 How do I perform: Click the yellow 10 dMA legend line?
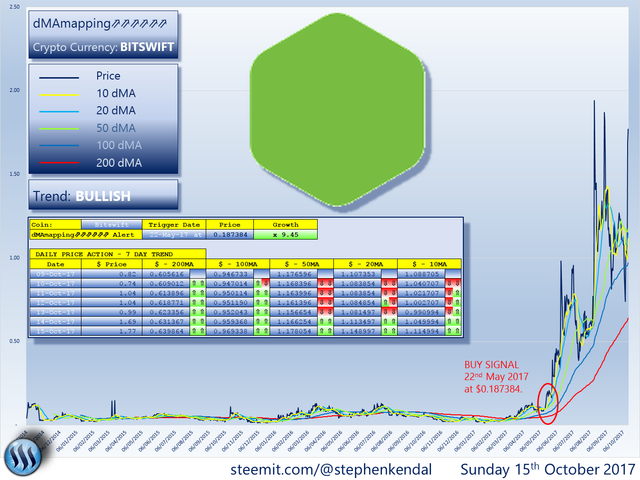coord(59,95)
